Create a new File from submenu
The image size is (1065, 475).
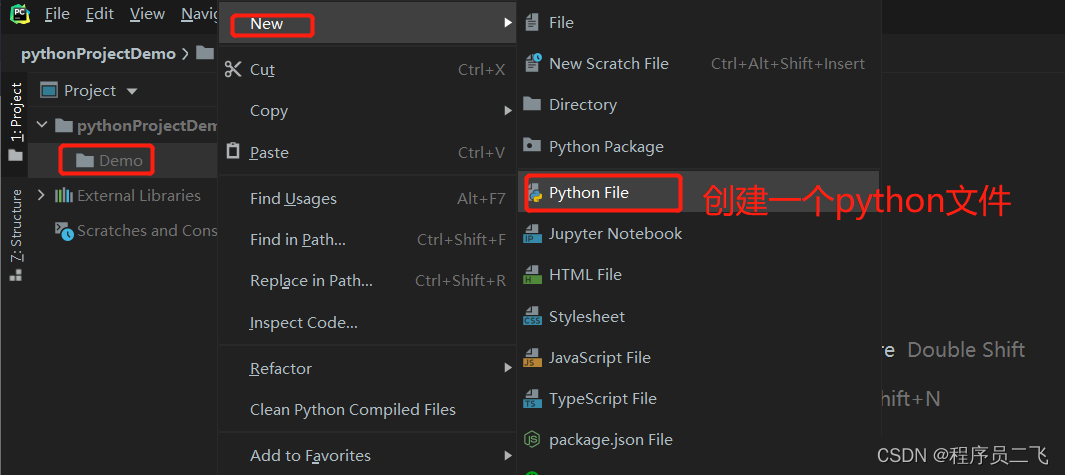[698, 22]
